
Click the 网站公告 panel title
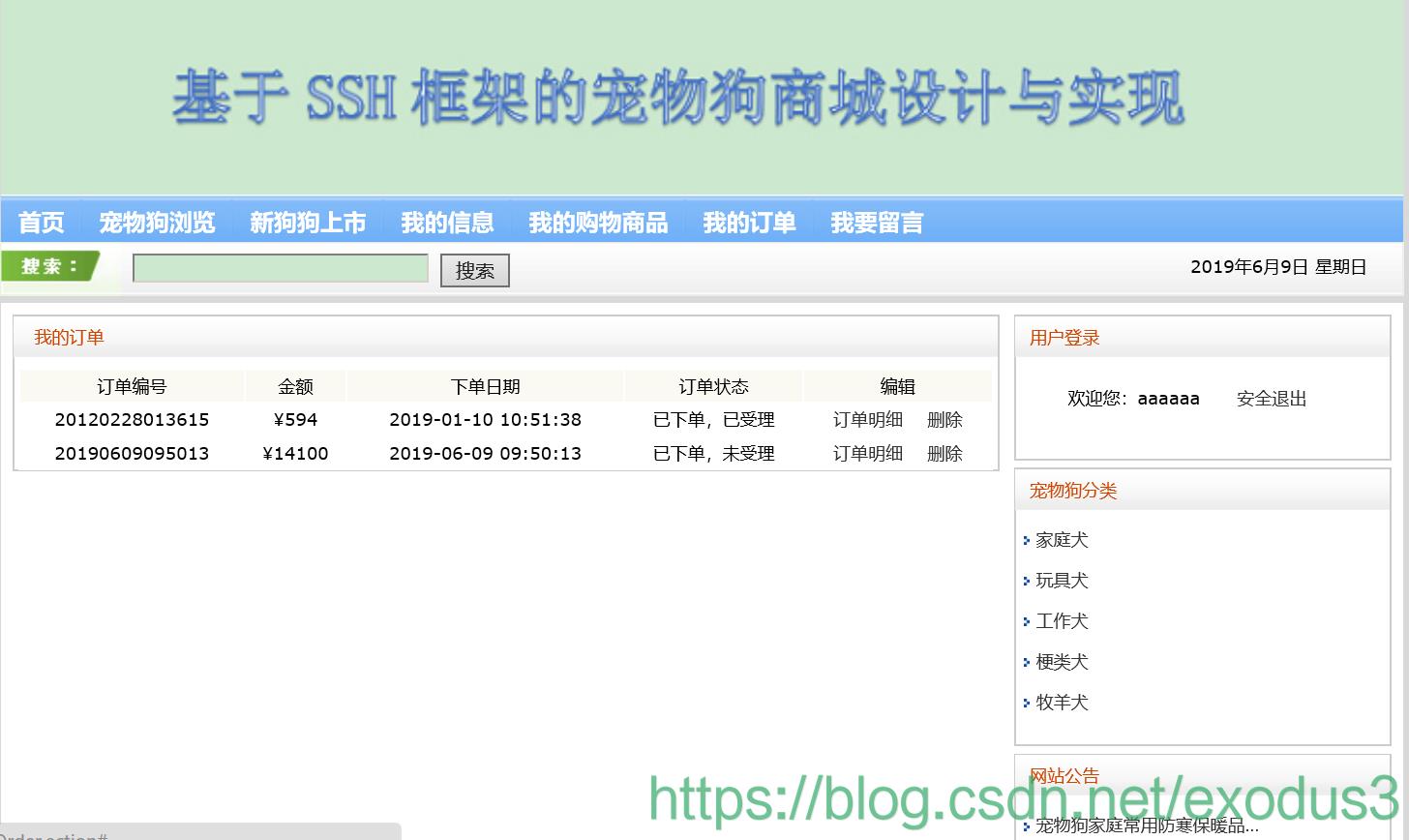tap(1064, 776)
